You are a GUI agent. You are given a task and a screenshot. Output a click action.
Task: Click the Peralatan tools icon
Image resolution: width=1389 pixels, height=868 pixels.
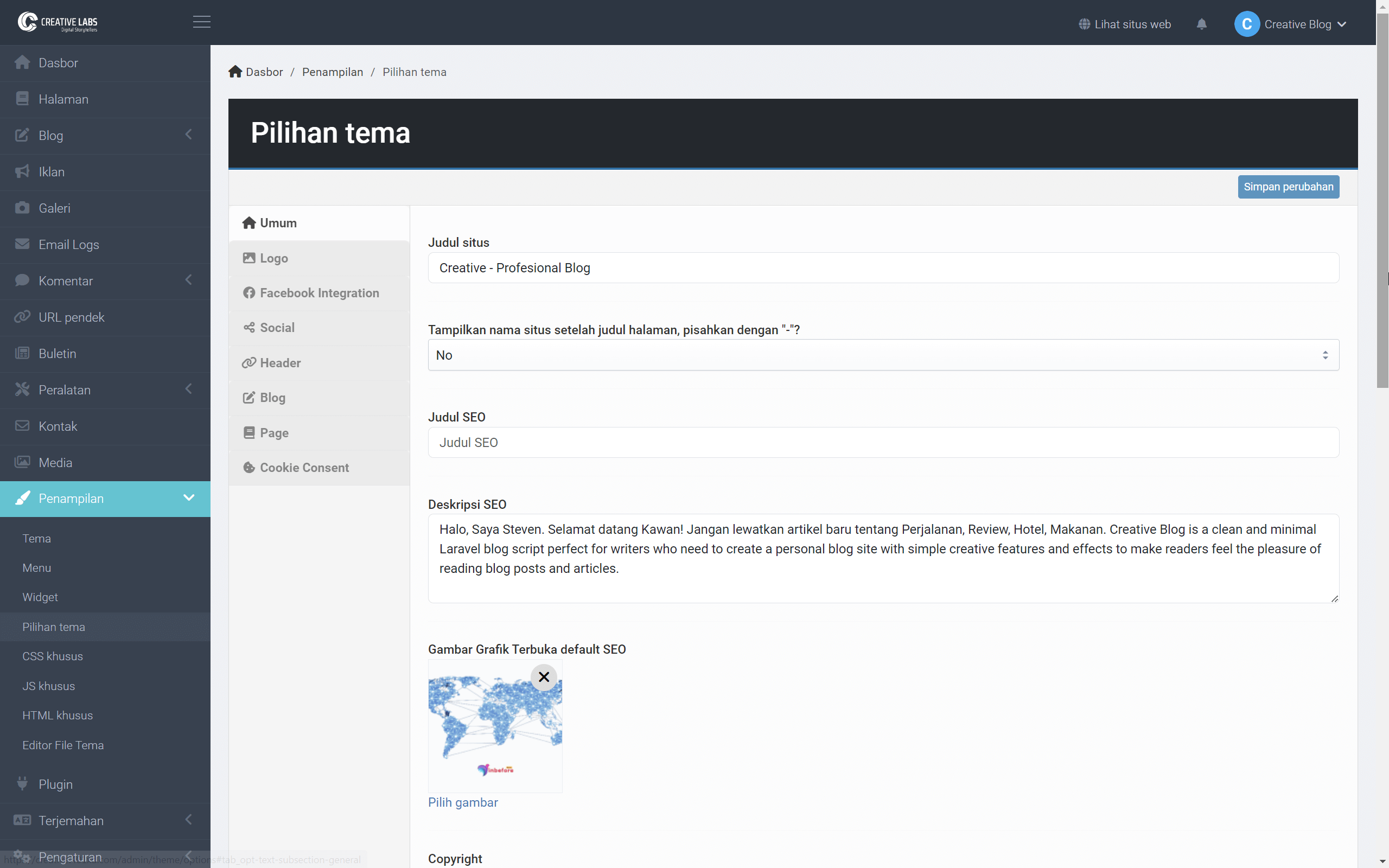(x=22, y=389)
